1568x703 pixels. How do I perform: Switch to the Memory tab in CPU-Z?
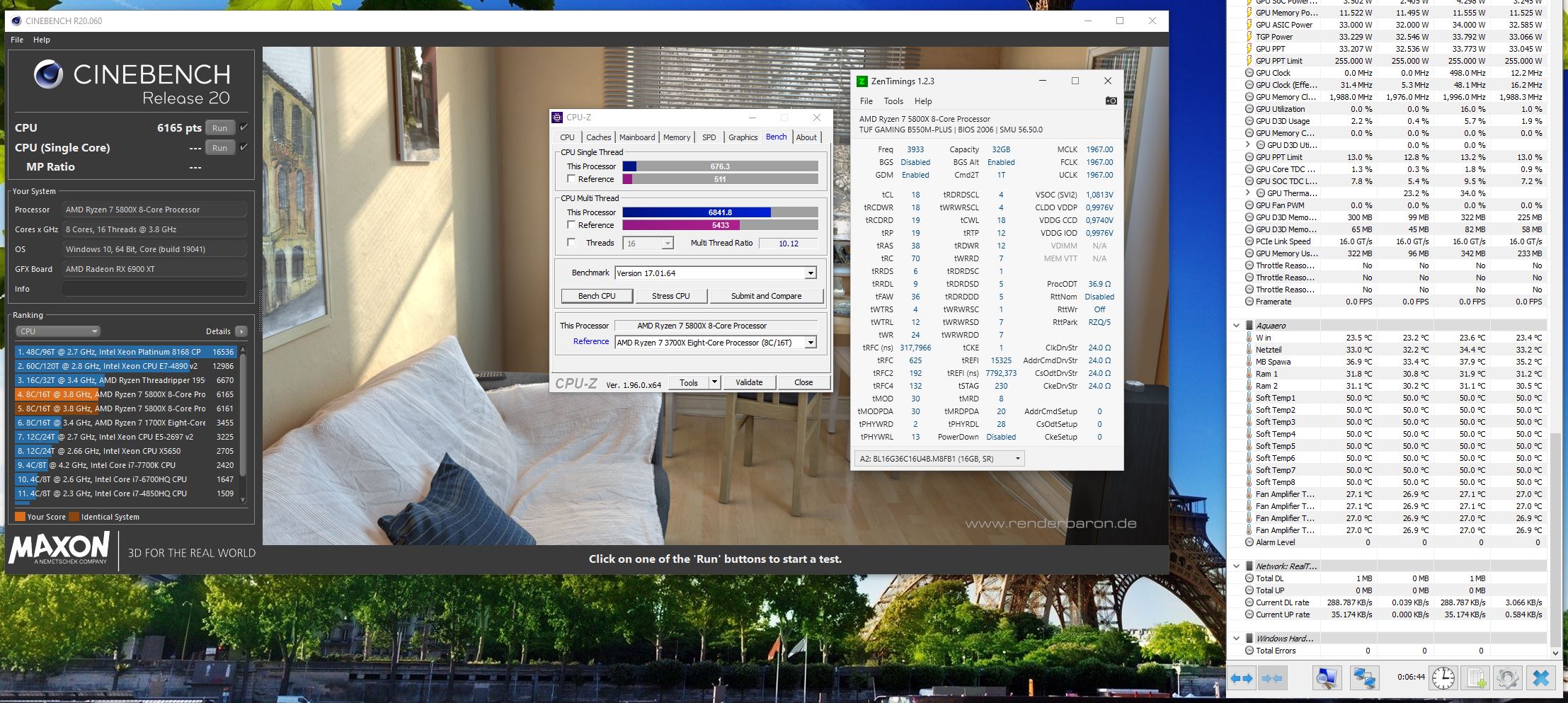[677, 137]
